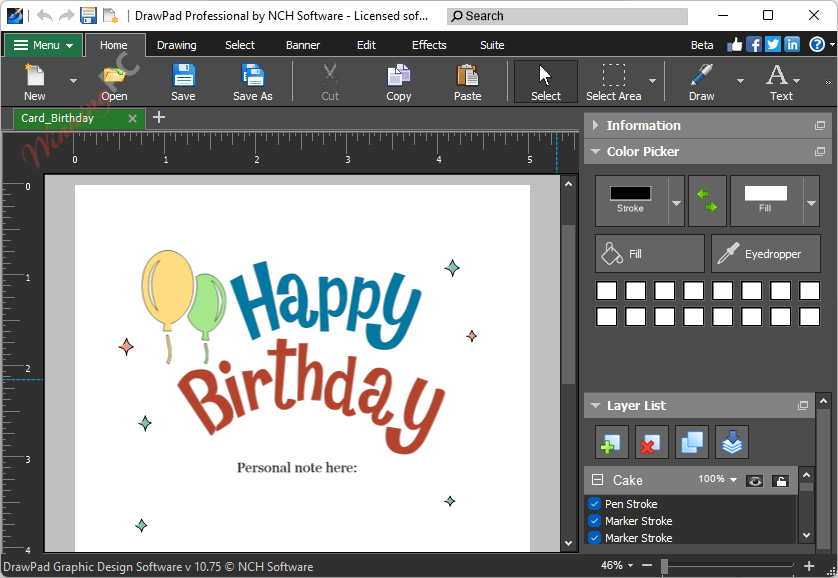Image resolution: width=838 pixels, height=578 pixels.
Task: Paste clipboard with the Paste icon
Action: coord(468,82)
